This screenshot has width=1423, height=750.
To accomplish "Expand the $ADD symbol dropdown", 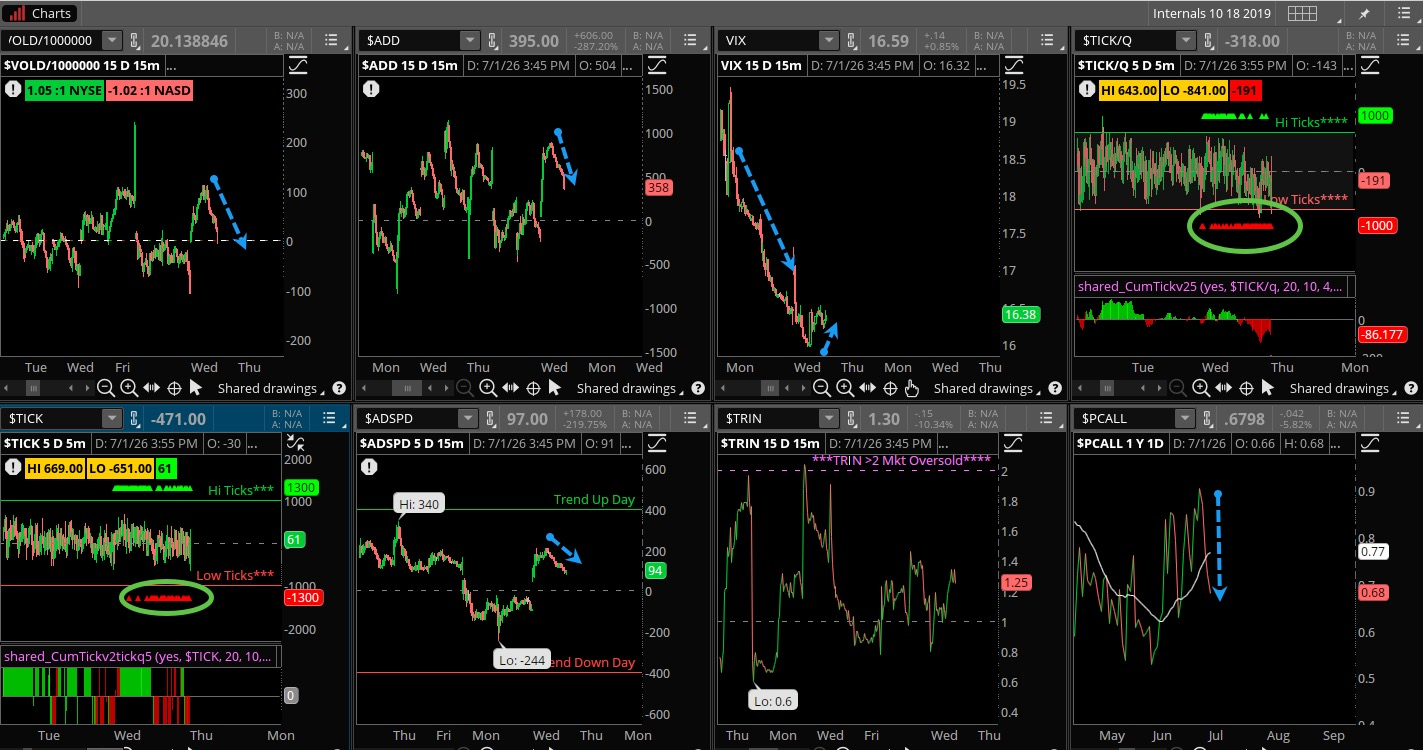I will click(469, 41).
